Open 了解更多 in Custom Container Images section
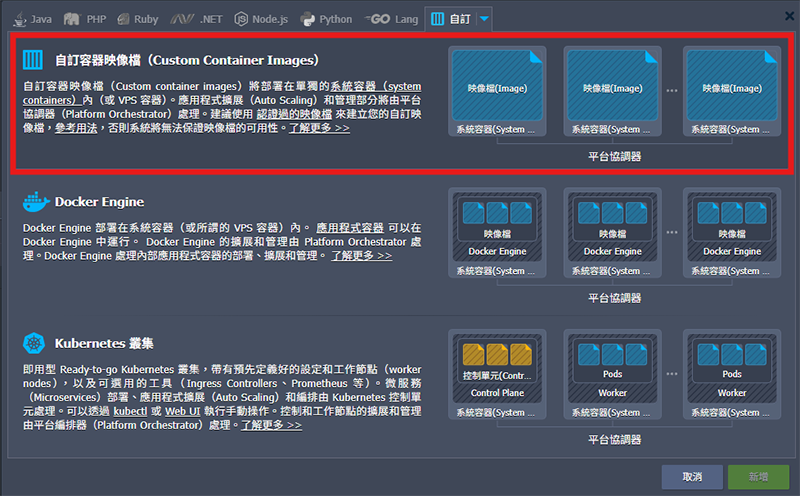800x496 pixels. 319,128
